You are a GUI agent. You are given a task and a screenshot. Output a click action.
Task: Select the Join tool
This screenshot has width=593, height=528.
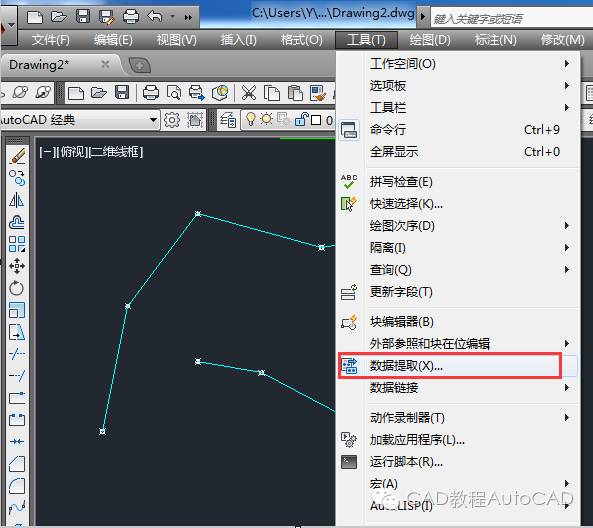click(x=17, y=442)
